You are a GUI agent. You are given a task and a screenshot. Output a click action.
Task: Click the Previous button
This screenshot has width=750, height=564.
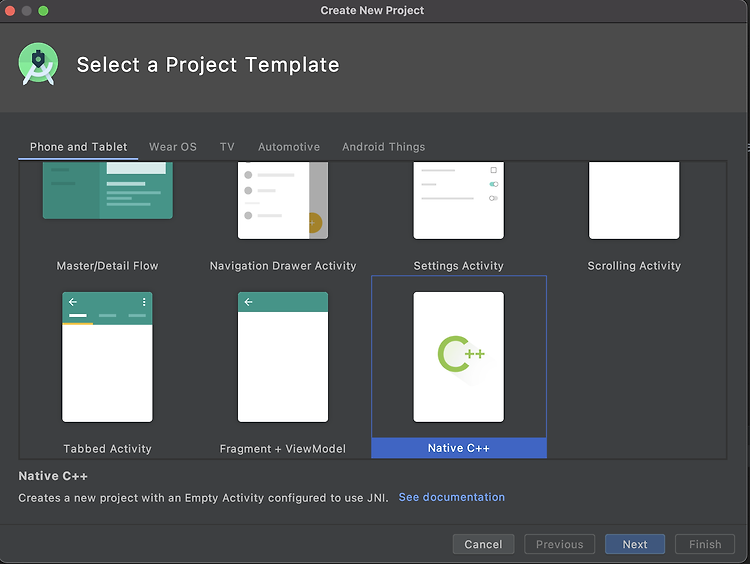pyautogui.click(x=560, y=544)
